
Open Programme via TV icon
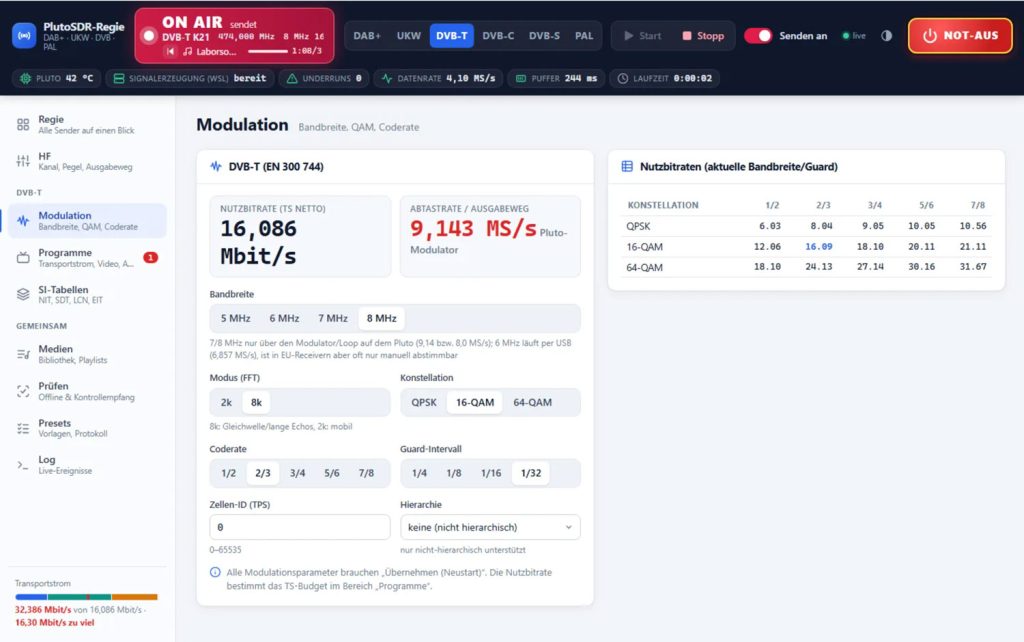tap(23, 257)
